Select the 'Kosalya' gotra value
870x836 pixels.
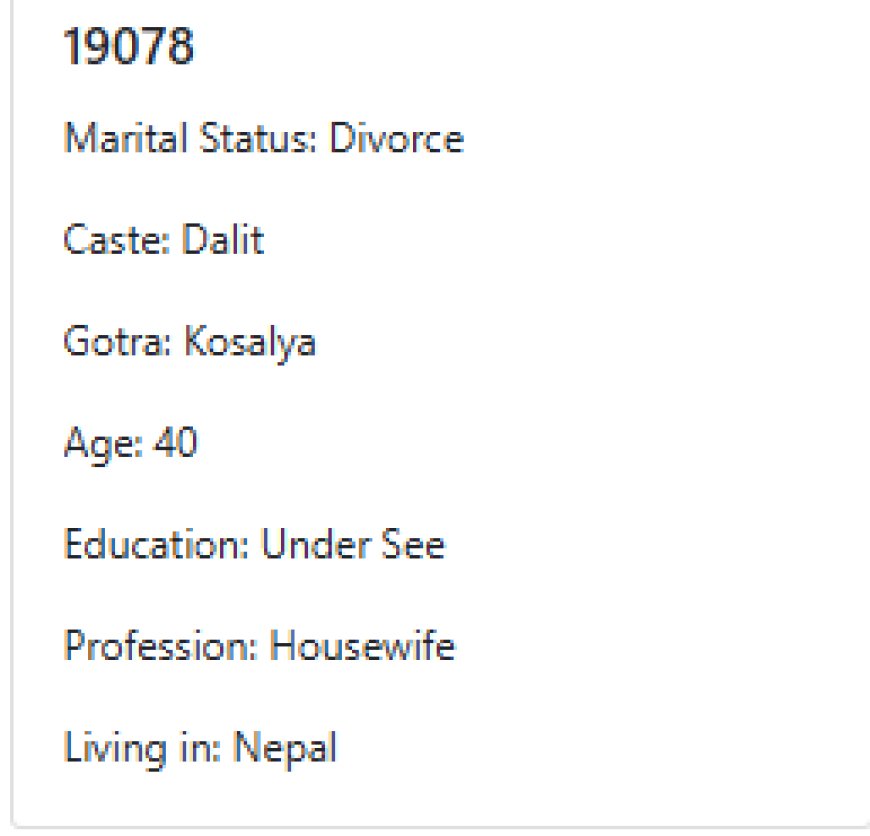249,342
